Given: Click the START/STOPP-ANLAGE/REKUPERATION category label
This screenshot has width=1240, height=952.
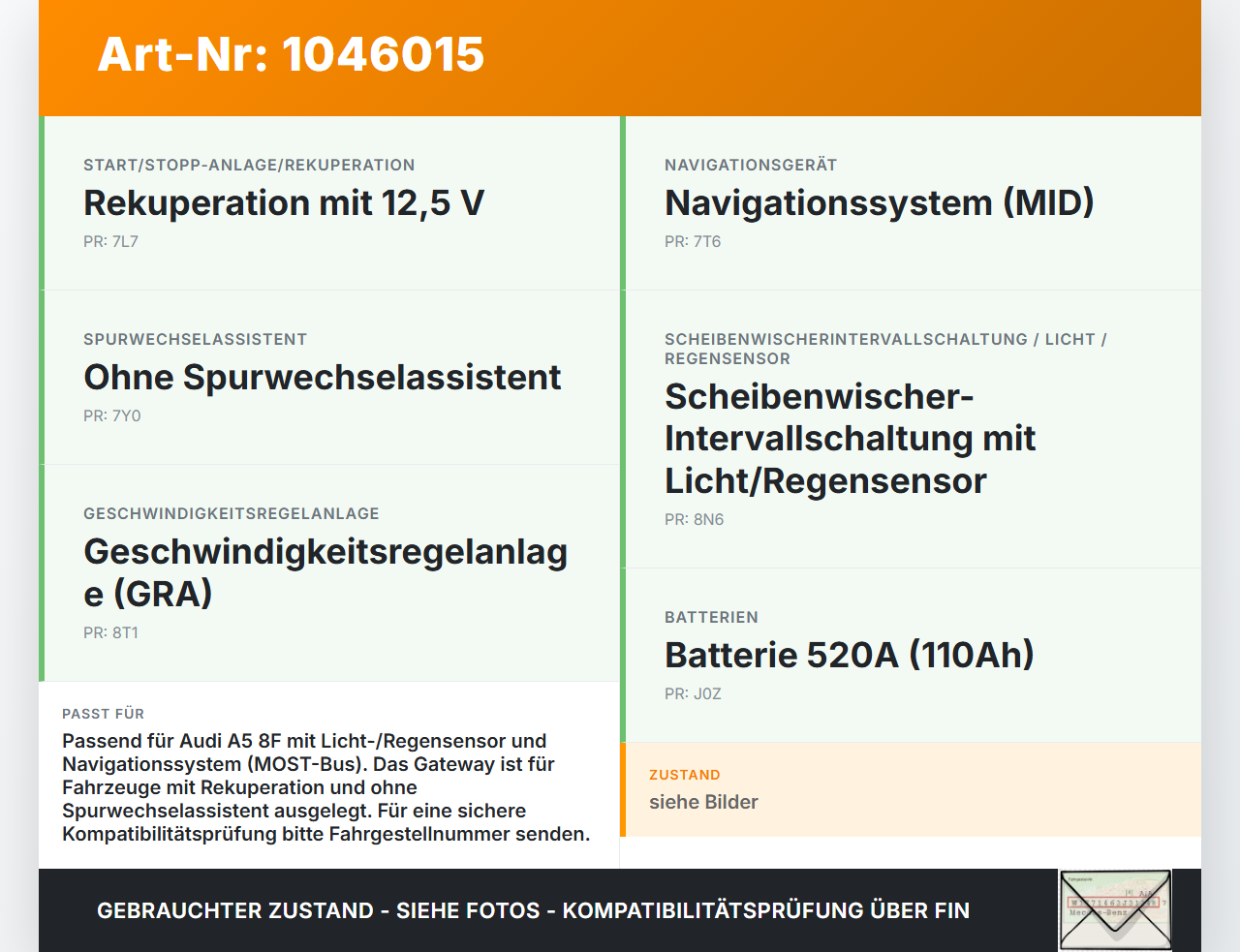Looking at the screenshot, I should pos(249,165).
